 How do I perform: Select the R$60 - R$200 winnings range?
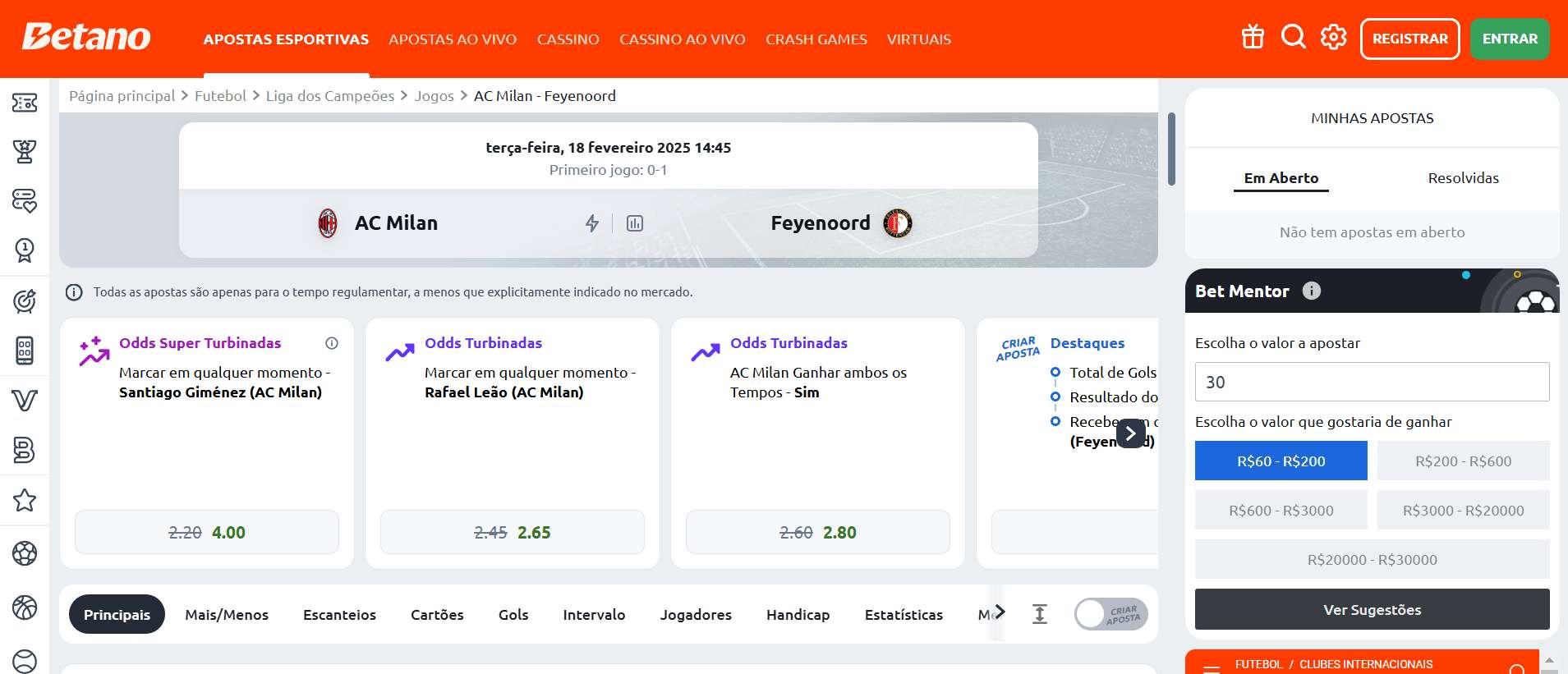point(1281,461)
